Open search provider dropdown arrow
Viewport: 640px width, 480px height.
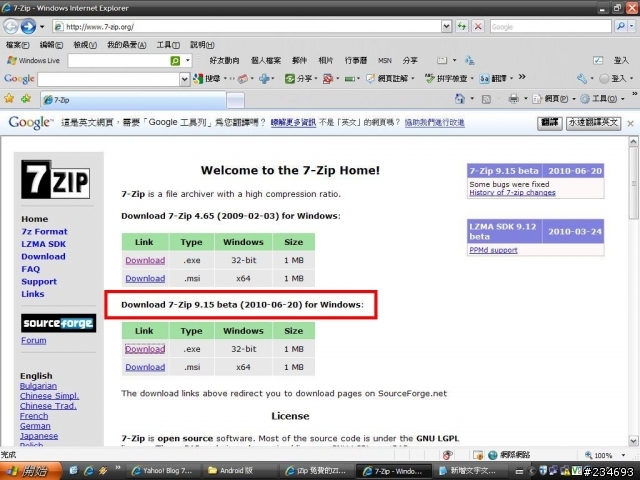pos(632,27)
